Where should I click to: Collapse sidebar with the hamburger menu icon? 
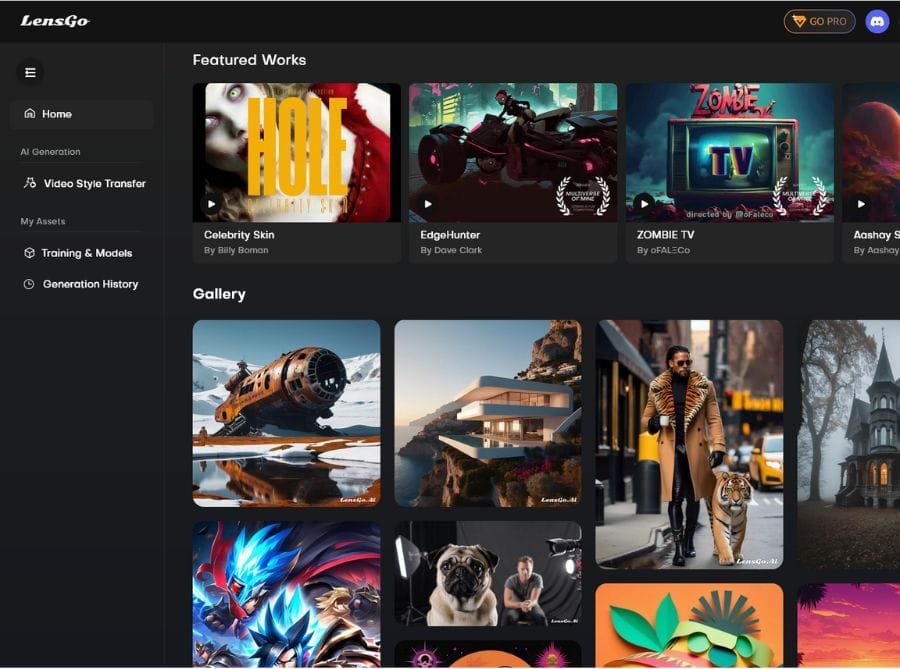(x=30, y=72)
